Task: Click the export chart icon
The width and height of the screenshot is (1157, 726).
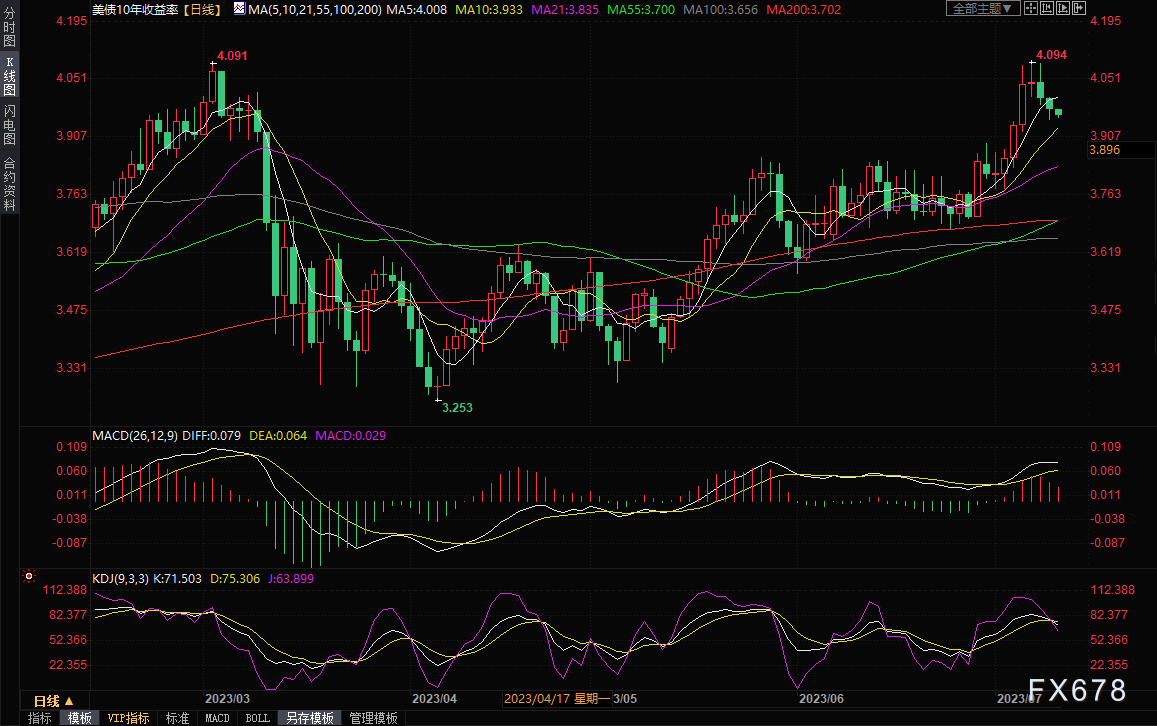Action: [1079, 8]
